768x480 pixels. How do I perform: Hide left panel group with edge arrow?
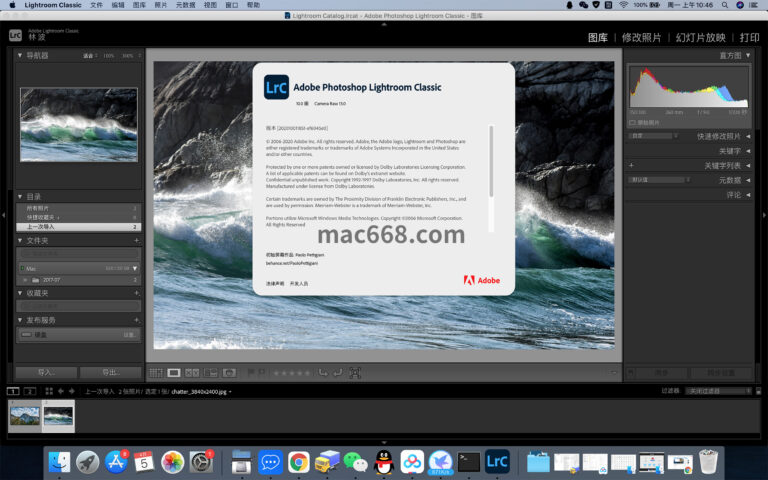click(3, 215)
